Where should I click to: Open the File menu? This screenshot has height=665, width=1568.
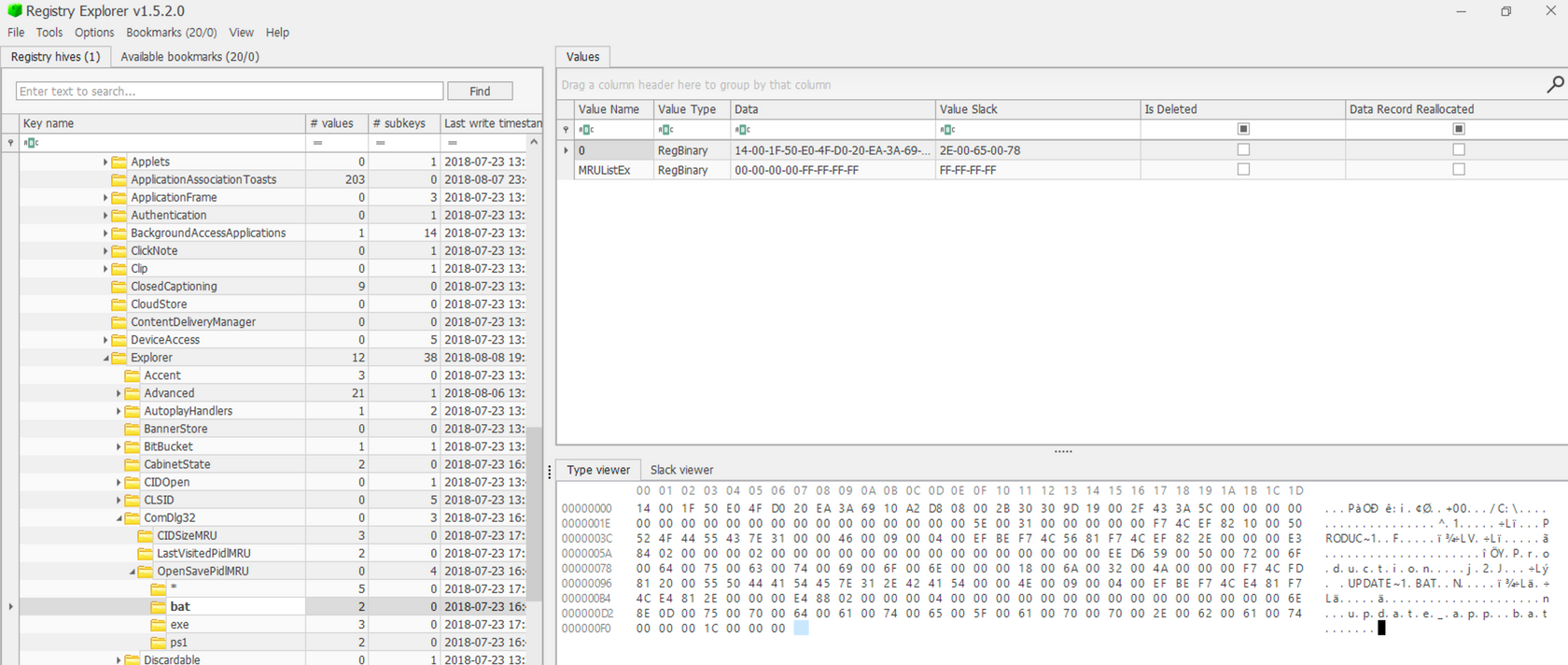pos(16,32)
